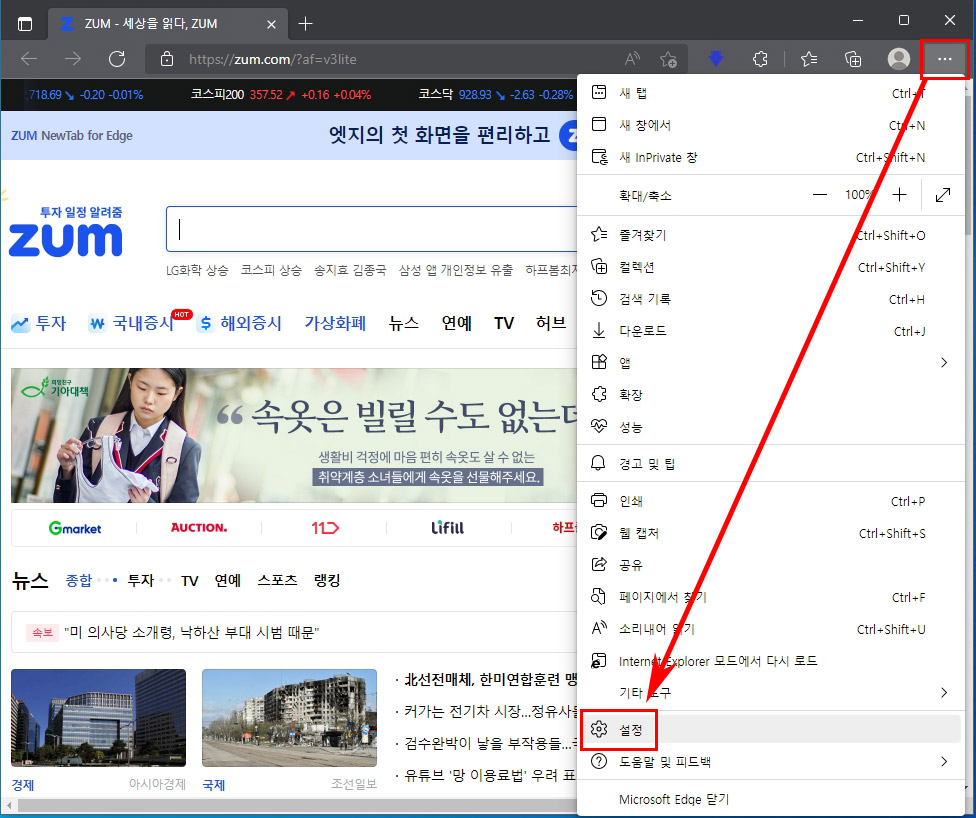
Task: Open 즐겨찾기 menu item
Action: pos(771,235)
